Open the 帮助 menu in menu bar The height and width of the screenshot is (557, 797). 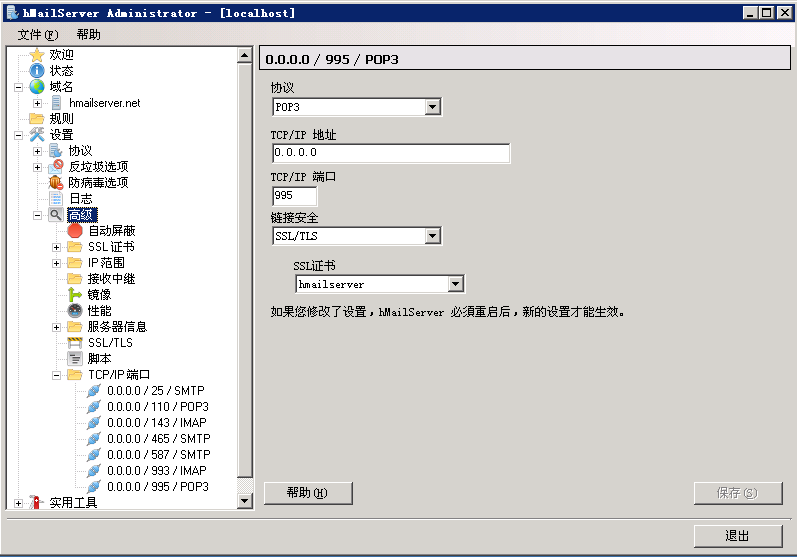[88, 35]
